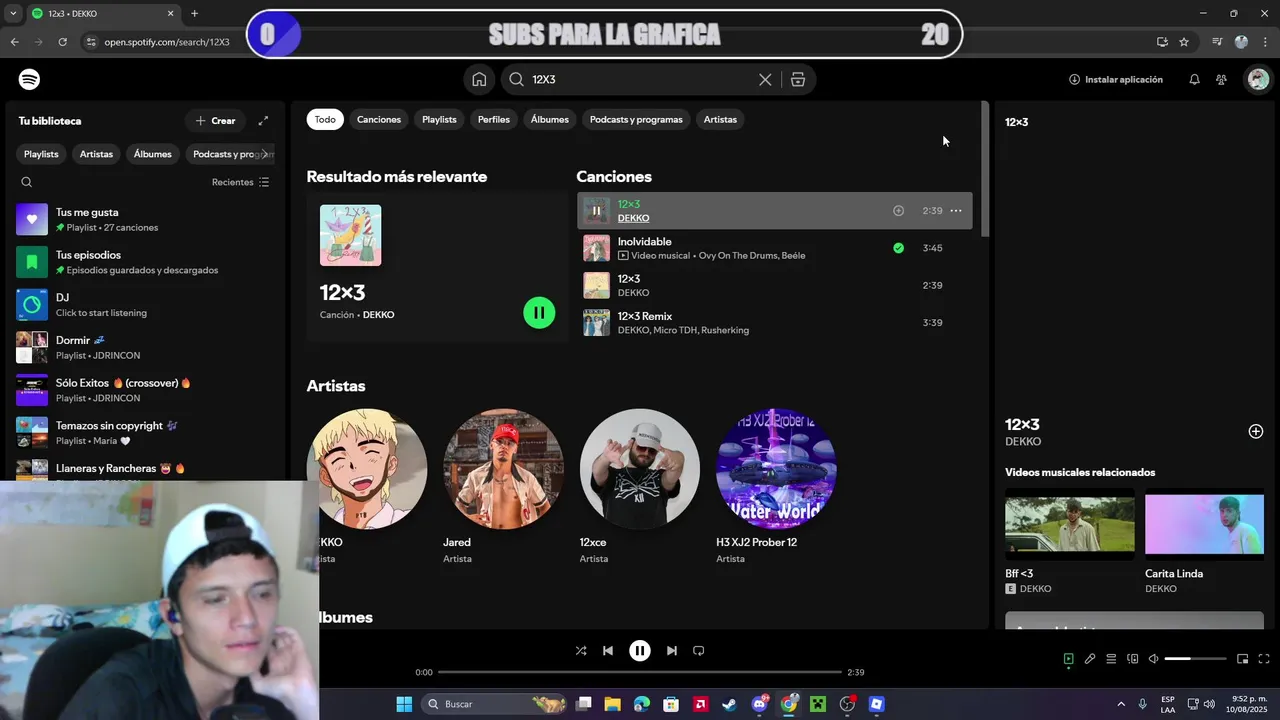The image size is (1280, 720).
Task: Open the Recientes sort dropdown
Action: [x=240, y=182]
